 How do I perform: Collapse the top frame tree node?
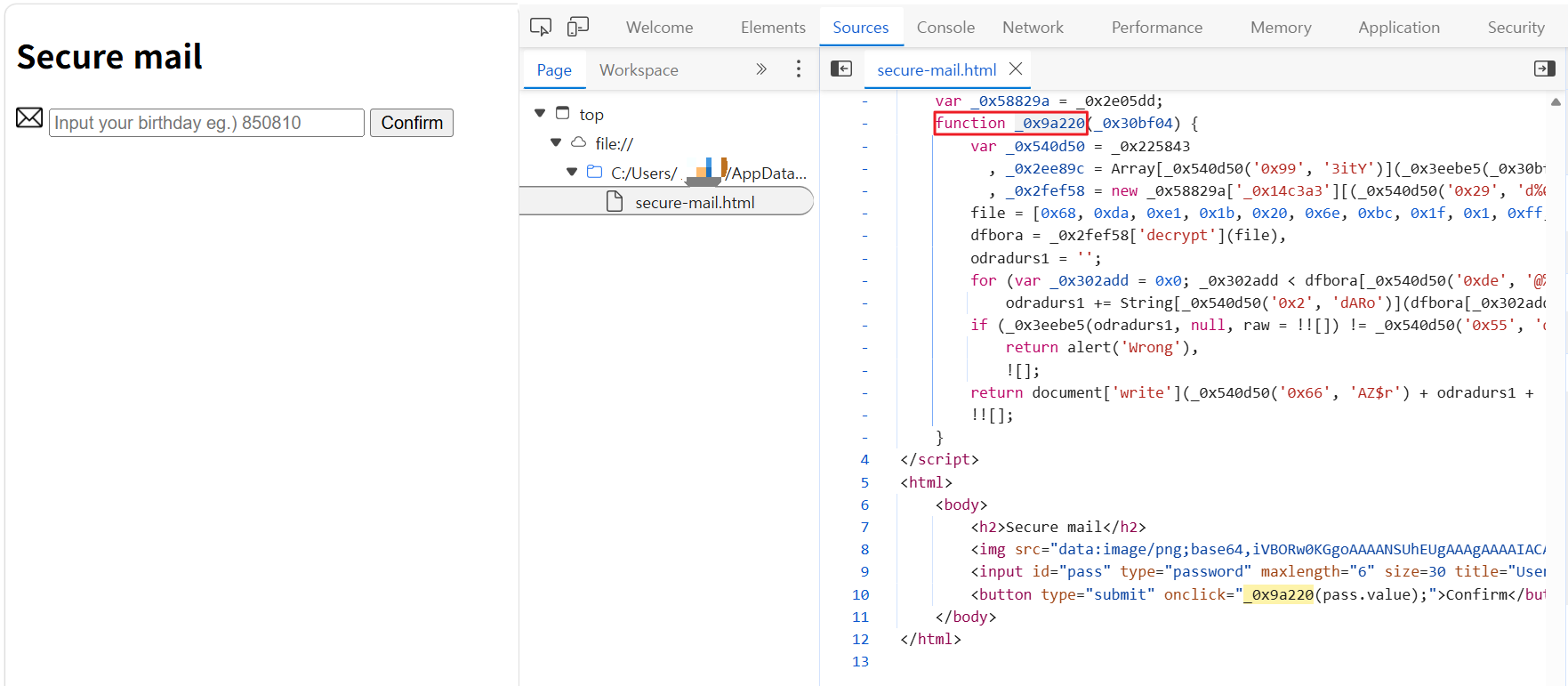pyautogui.click(x=540, y=113)
